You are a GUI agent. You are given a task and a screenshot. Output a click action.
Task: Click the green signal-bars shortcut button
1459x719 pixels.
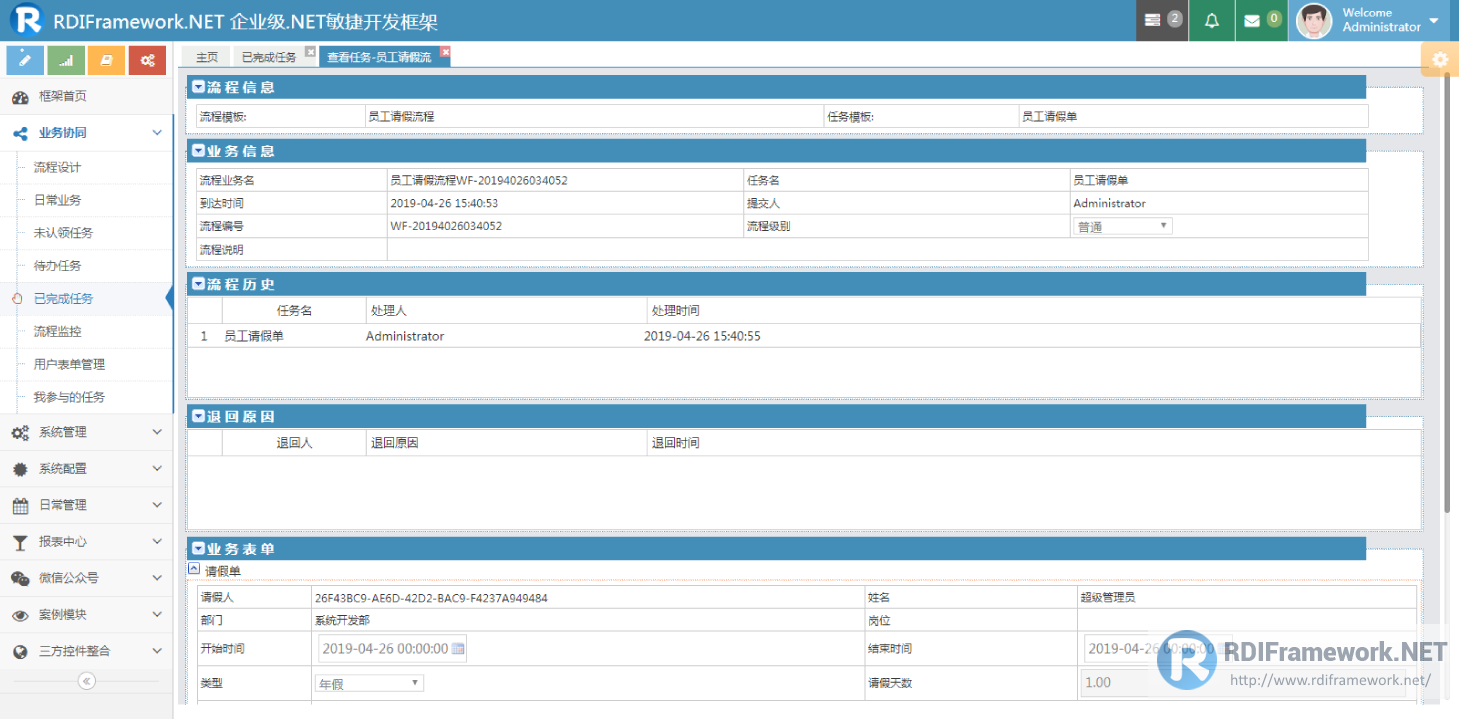[66, 60]
